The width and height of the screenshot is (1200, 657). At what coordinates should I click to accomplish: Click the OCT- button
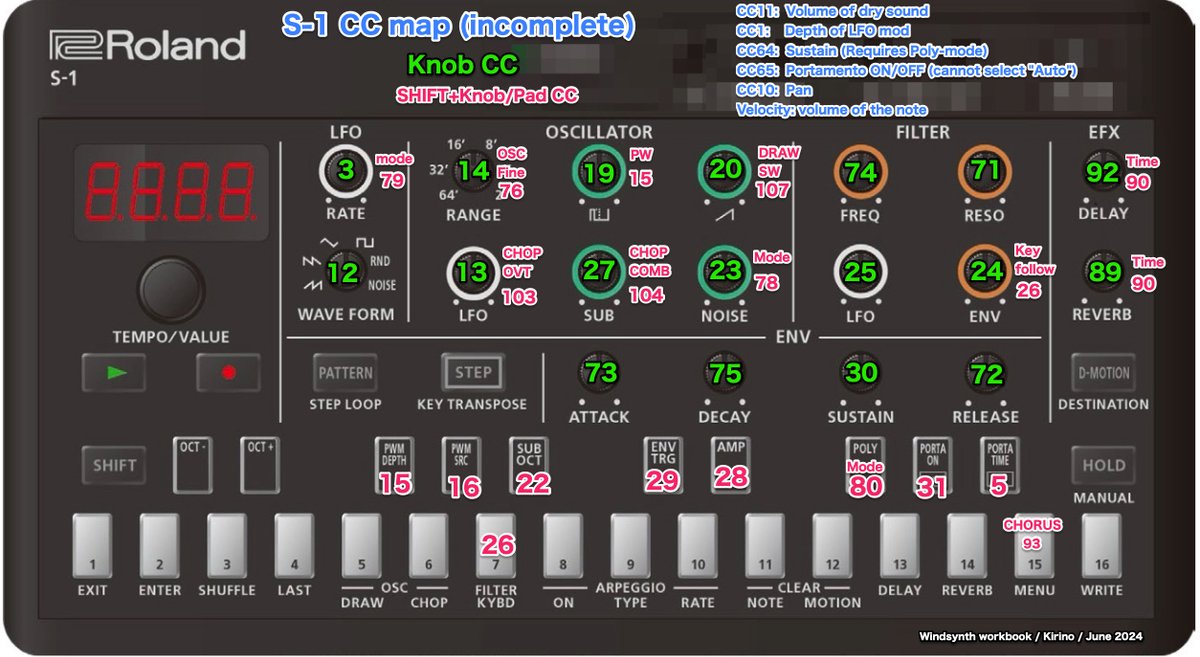(x=193, y=464)
